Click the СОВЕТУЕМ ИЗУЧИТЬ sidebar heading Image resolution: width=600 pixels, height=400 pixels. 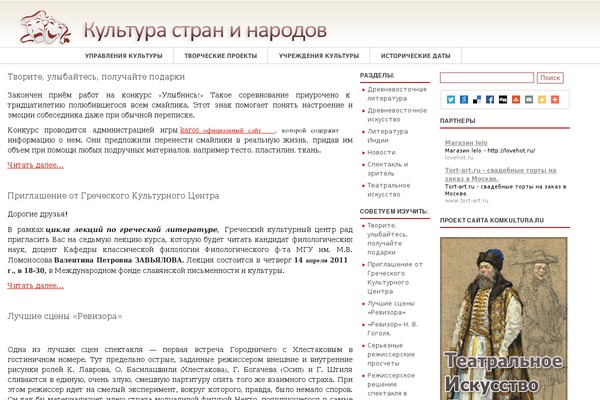pos(394,211)
